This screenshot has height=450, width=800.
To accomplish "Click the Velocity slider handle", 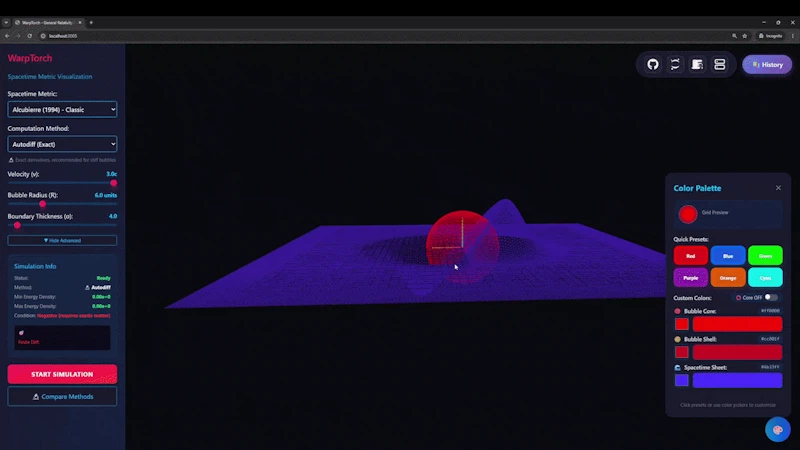I will (113, 183).
